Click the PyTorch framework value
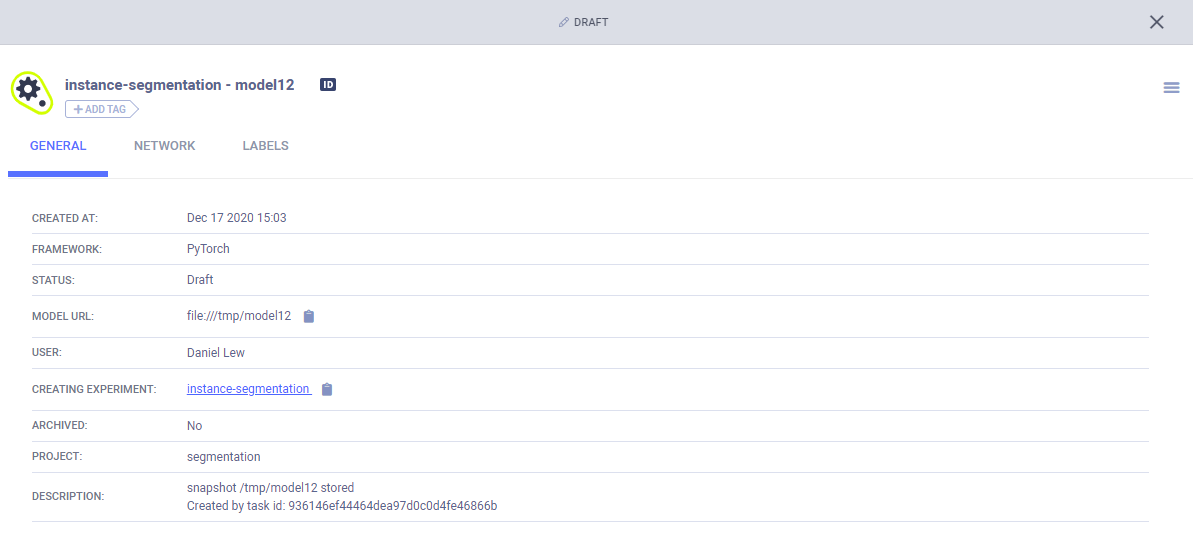This screenshot has width=1193, height=559. click(x=208, y=249)
